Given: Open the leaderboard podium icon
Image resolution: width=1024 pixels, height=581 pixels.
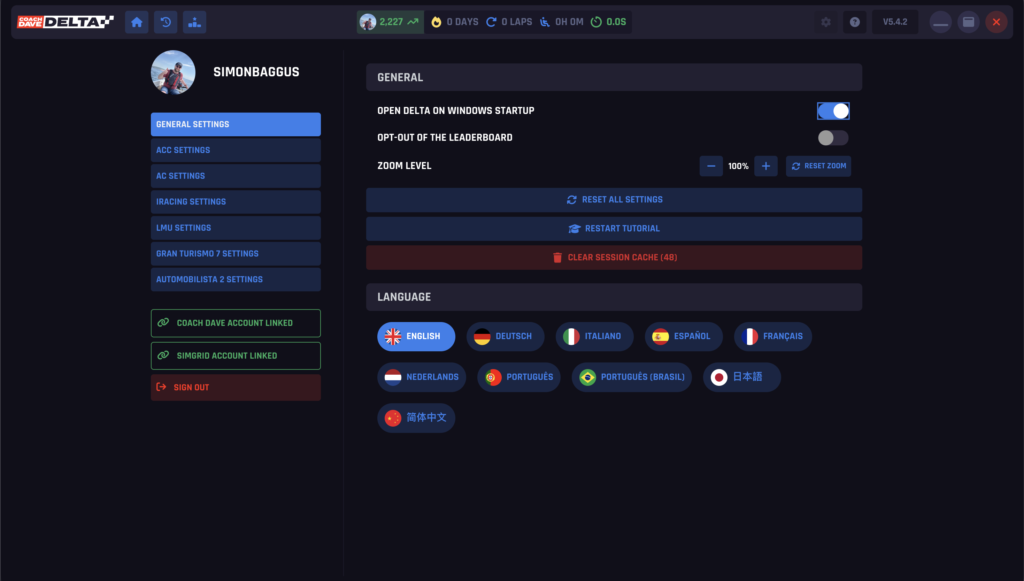Looking at the screenshot, I should (x=194, y=22).
